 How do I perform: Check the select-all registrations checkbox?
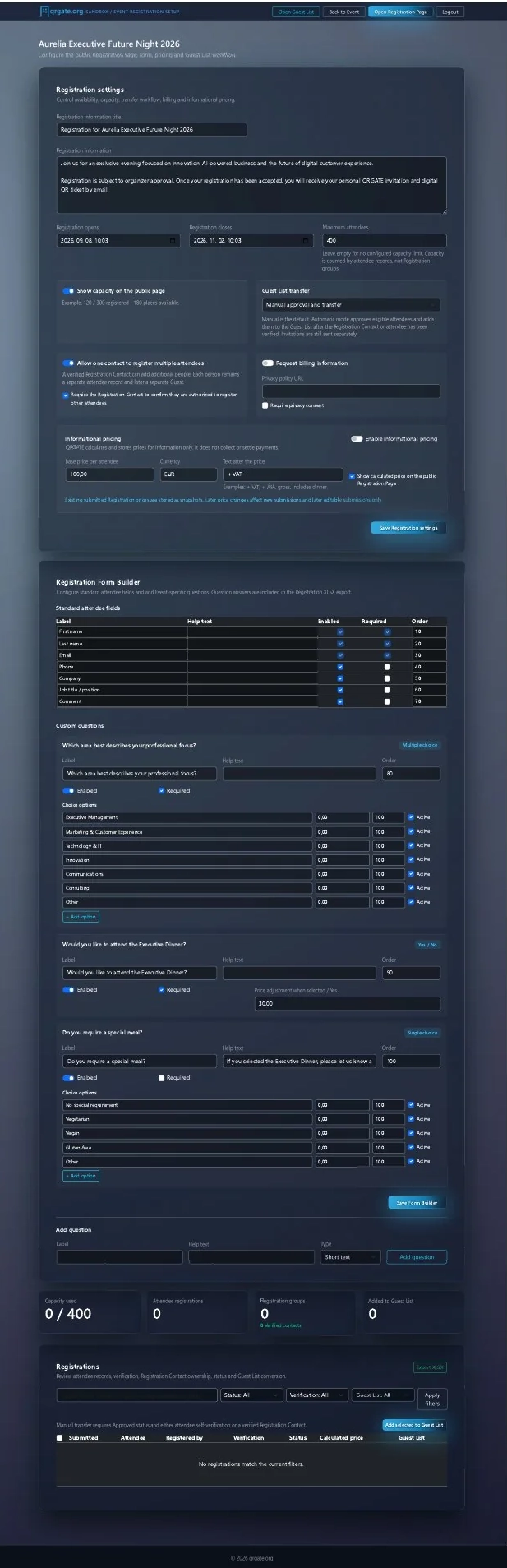[x=59, y=1438]
